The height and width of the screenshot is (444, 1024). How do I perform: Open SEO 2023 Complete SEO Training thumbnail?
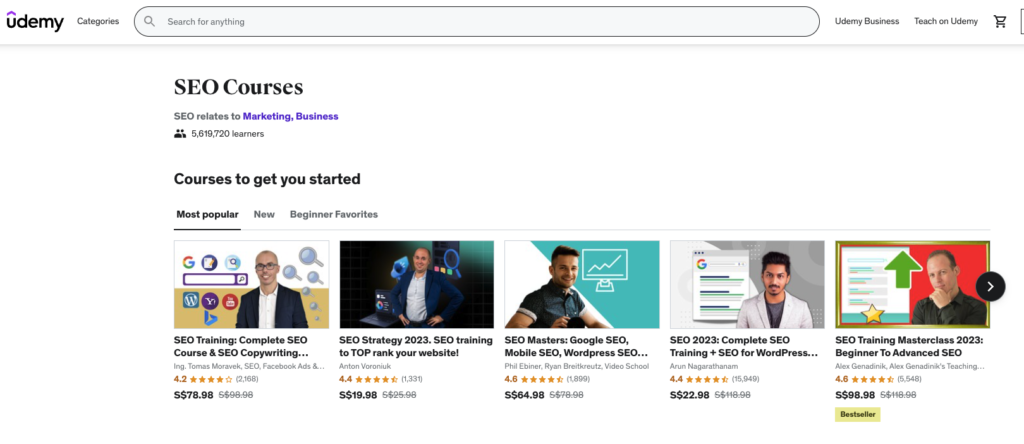pyautogui.click(x=747, y=284)
